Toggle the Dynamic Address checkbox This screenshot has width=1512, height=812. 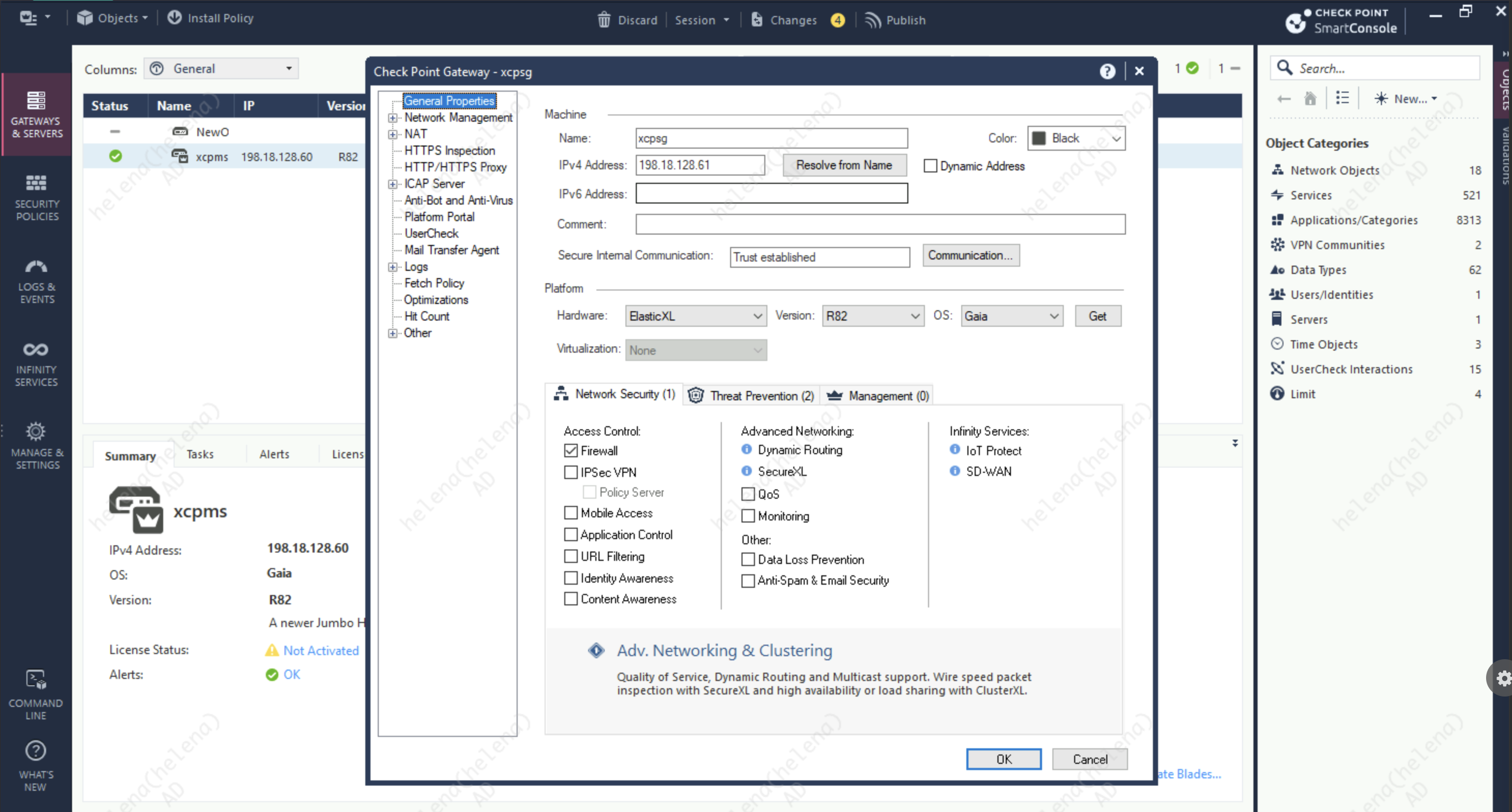tap(930, 166)
